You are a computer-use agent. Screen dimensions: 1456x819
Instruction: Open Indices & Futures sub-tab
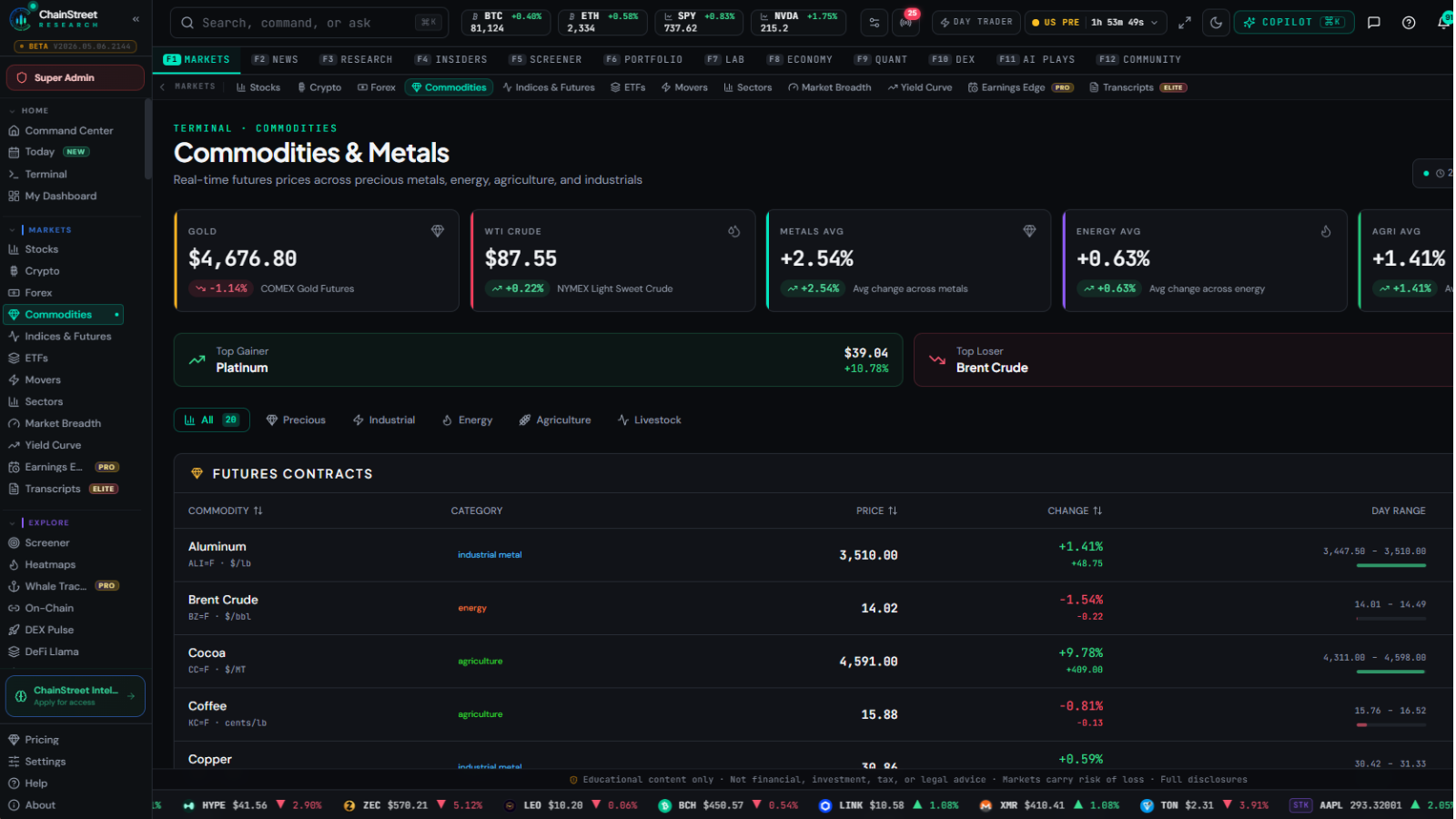click(549, 87)
